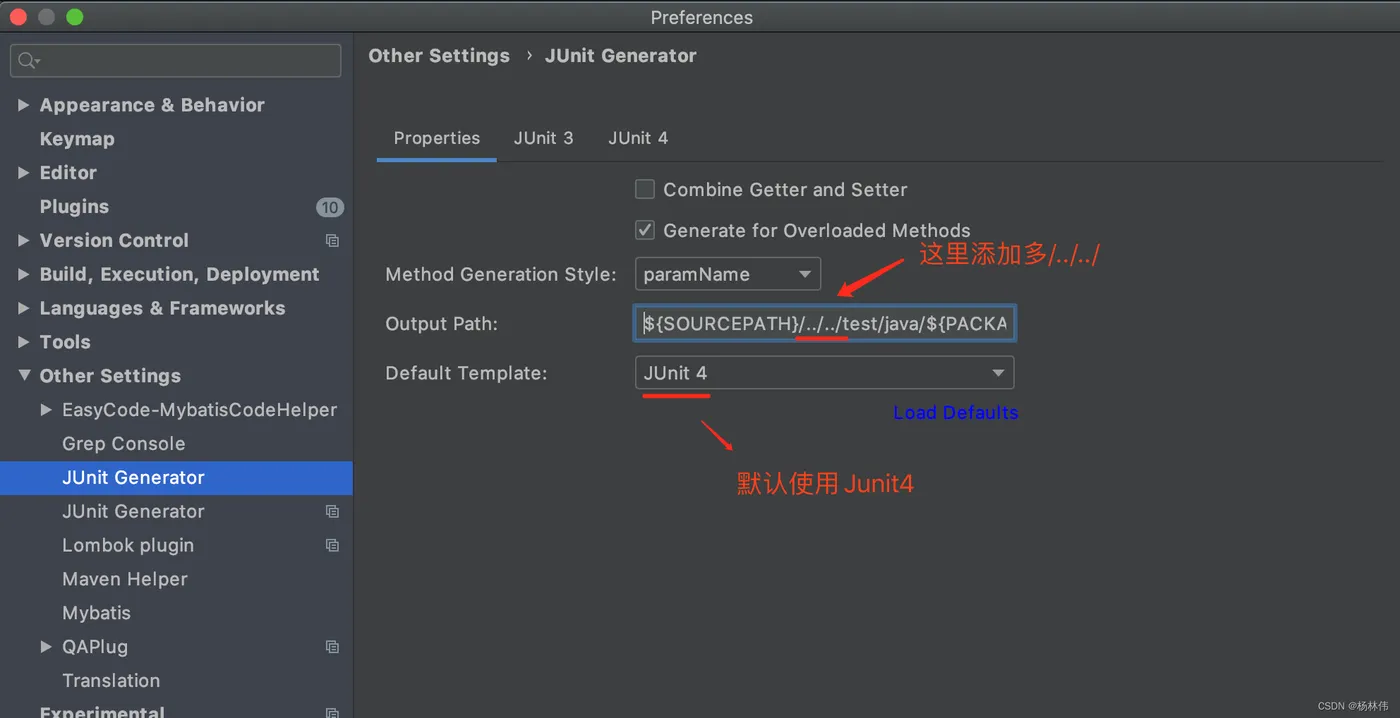1400x718 pixels.
Task: Click the Load Defaults link
Action: point(955,412)
